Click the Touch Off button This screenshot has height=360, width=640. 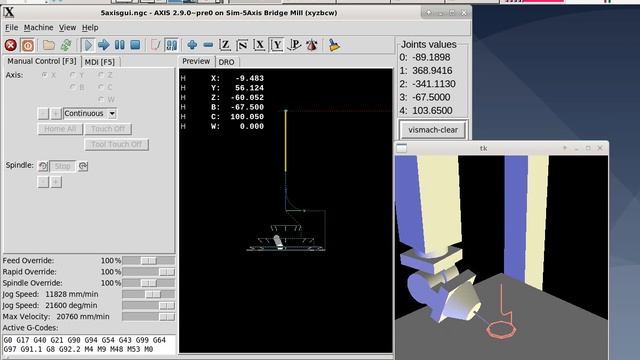point(108,129)
